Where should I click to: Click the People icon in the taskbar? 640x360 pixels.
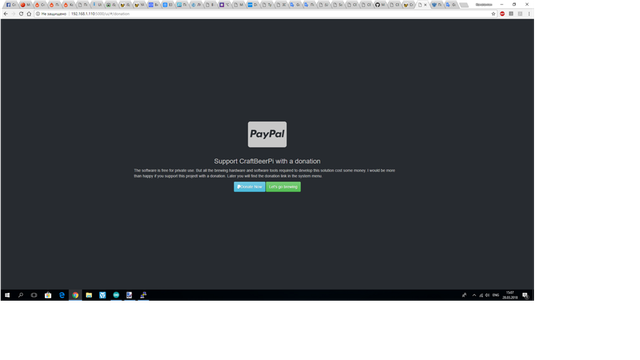coord(464,295)
